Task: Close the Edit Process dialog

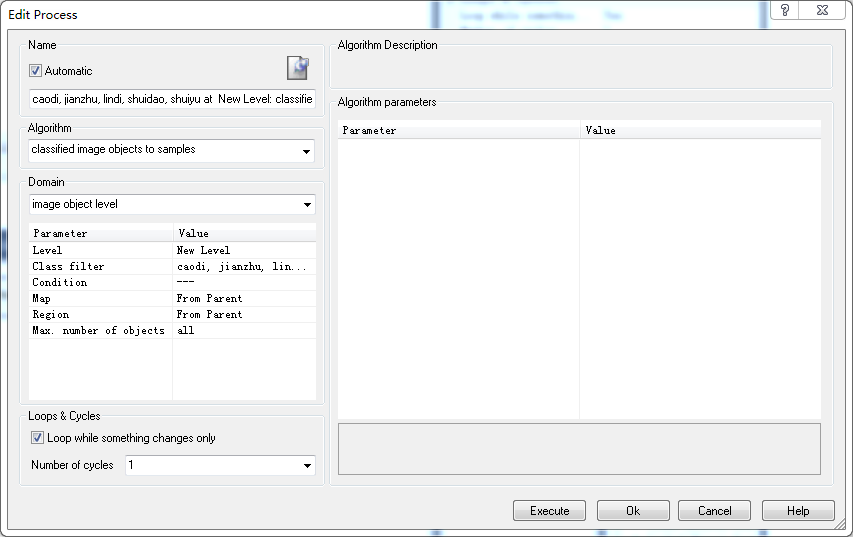Action: pyautogui.click(x=822, y=10)
